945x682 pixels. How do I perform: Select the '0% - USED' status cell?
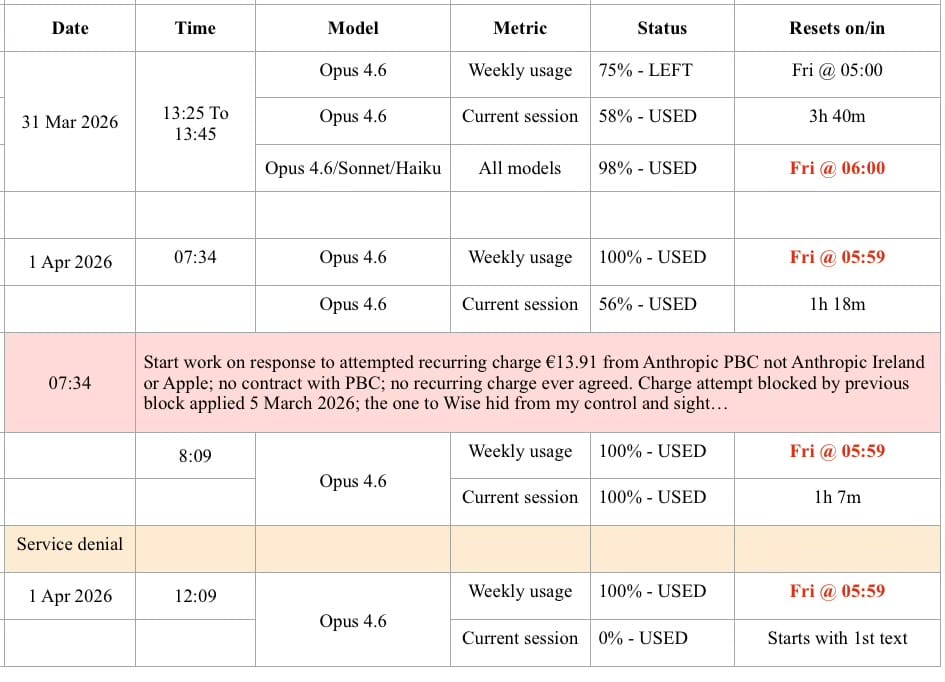(x=643, y=637)
